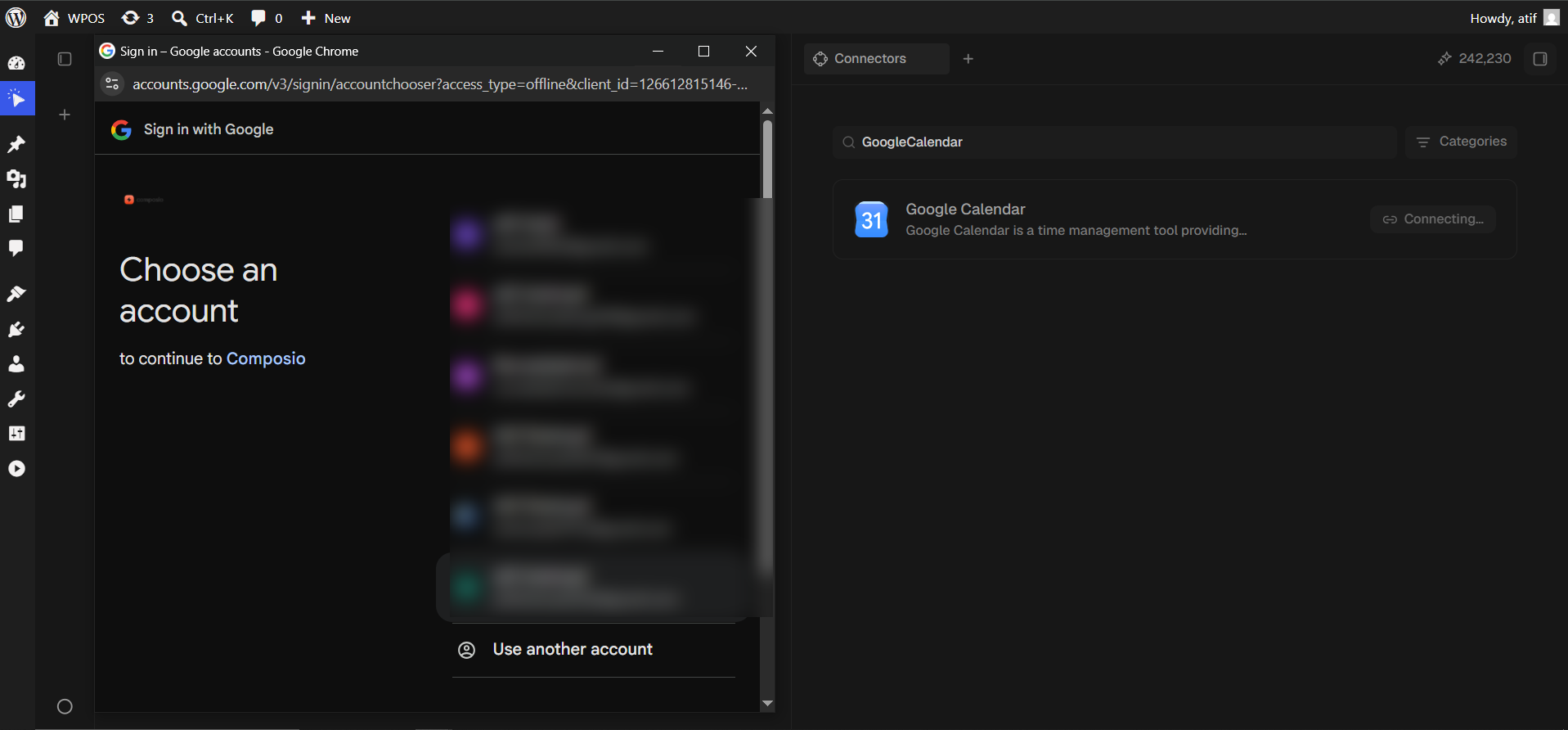Minimize the Google sign-in Chrome window
The height and width of the screenshot is (730, 1568).
click(658, 51)
